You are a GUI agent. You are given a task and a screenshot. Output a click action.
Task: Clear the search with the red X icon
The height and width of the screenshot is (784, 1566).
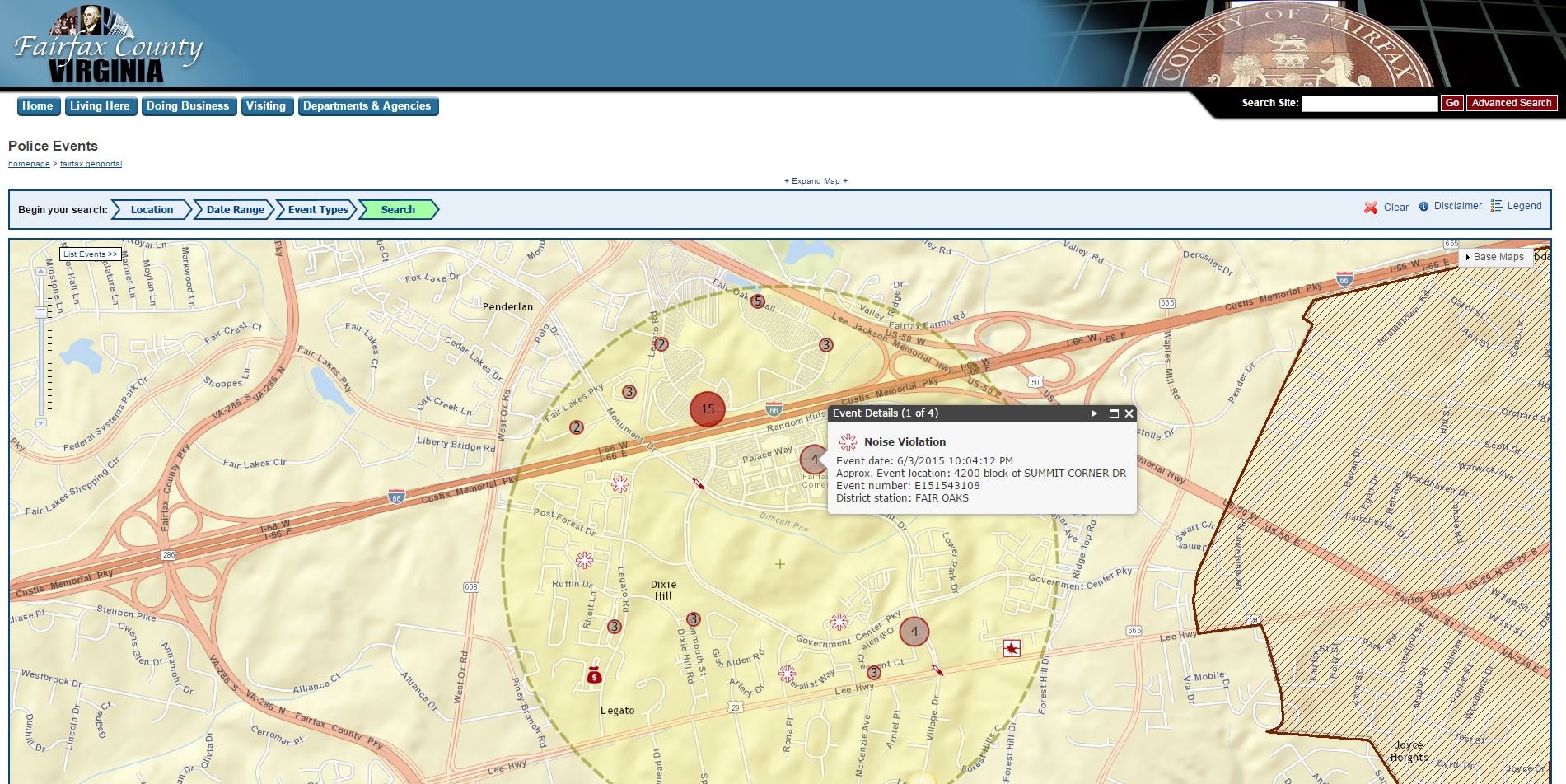pos(1371,208)
